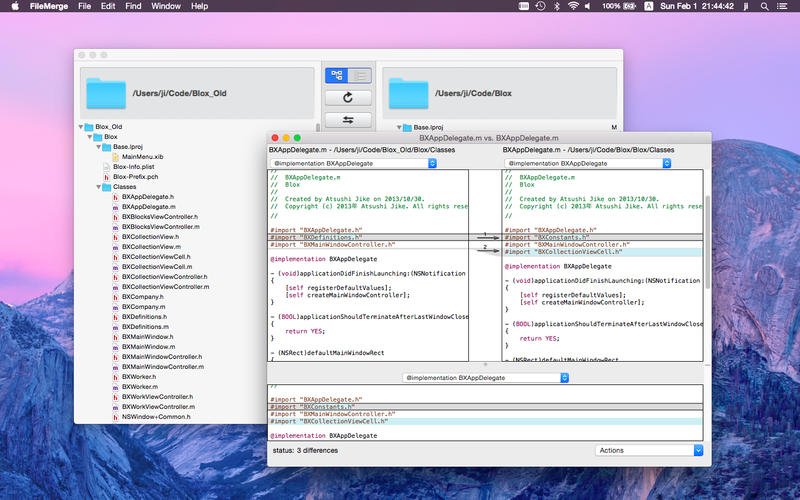The height and width of the screenshot is (500, 800).
Task: Click the Time Machine menu bar icon
Action: [x=540, y=6]
